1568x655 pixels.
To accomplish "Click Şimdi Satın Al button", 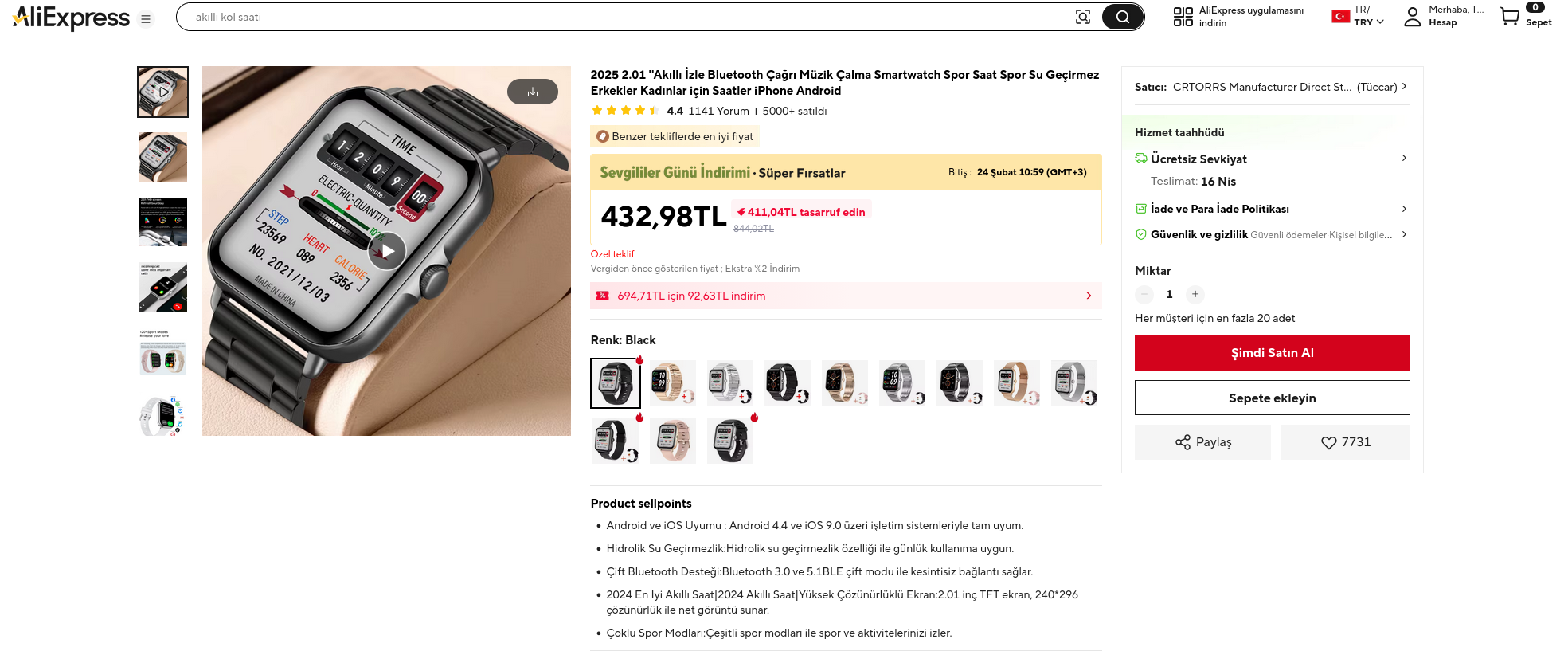I will point(1272,353).
